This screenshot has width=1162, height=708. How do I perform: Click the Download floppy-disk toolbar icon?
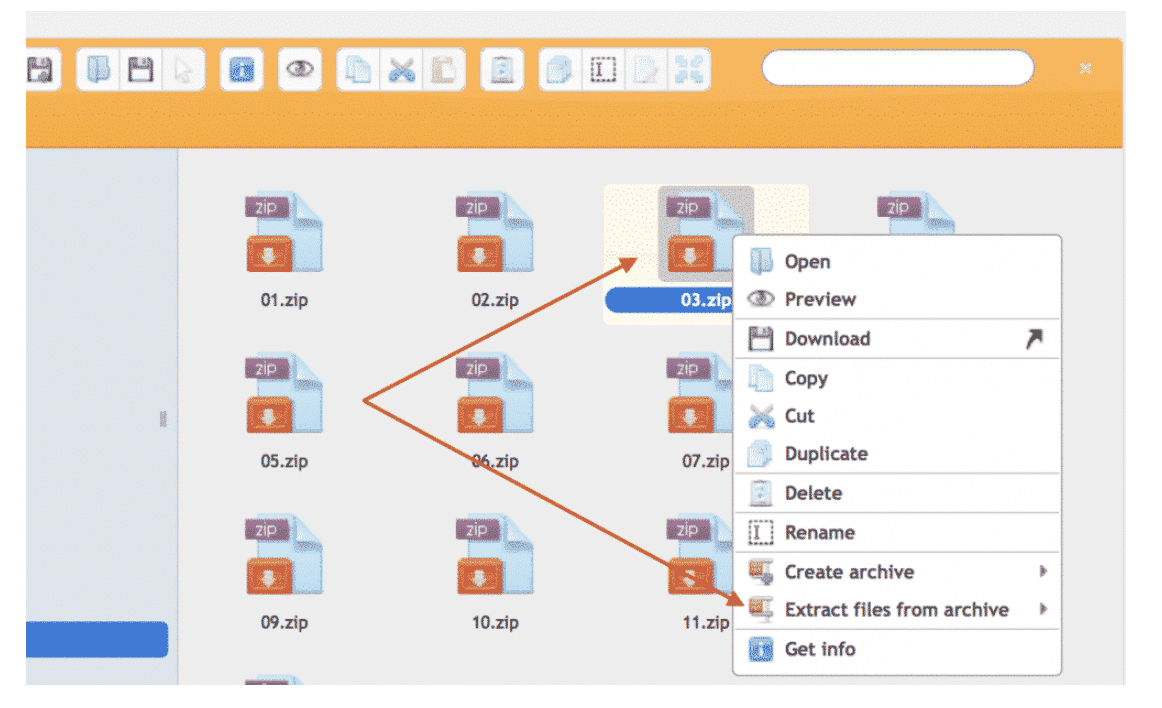141,70
